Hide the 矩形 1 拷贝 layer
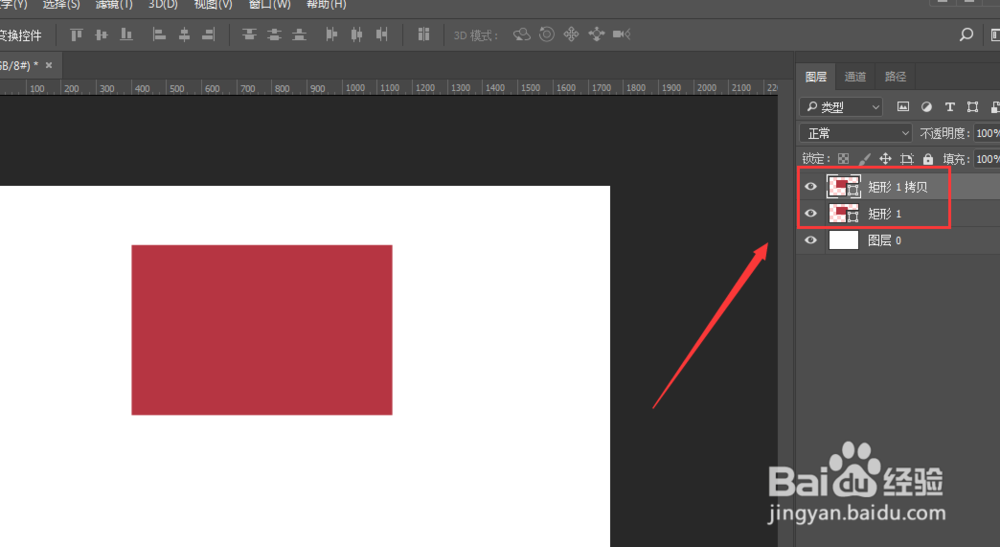Image resolution: width=1000 pixels, height=547 pixels. (x=811, y=187)
